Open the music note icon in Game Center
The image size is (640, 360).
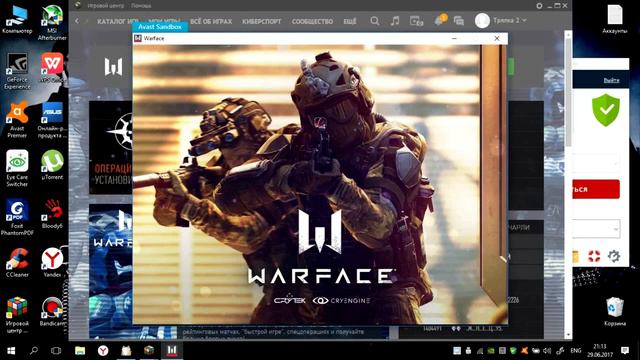395,21
